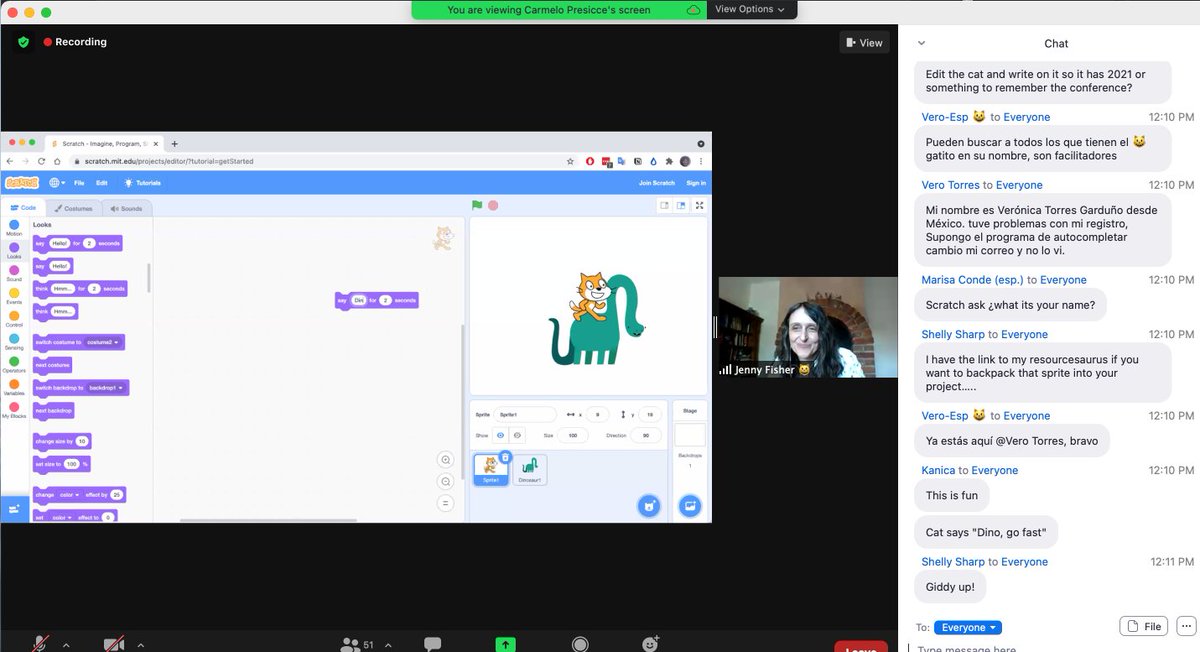Select the Motion blocks category
1200x652 pixels.
click(x=14, y=228)
